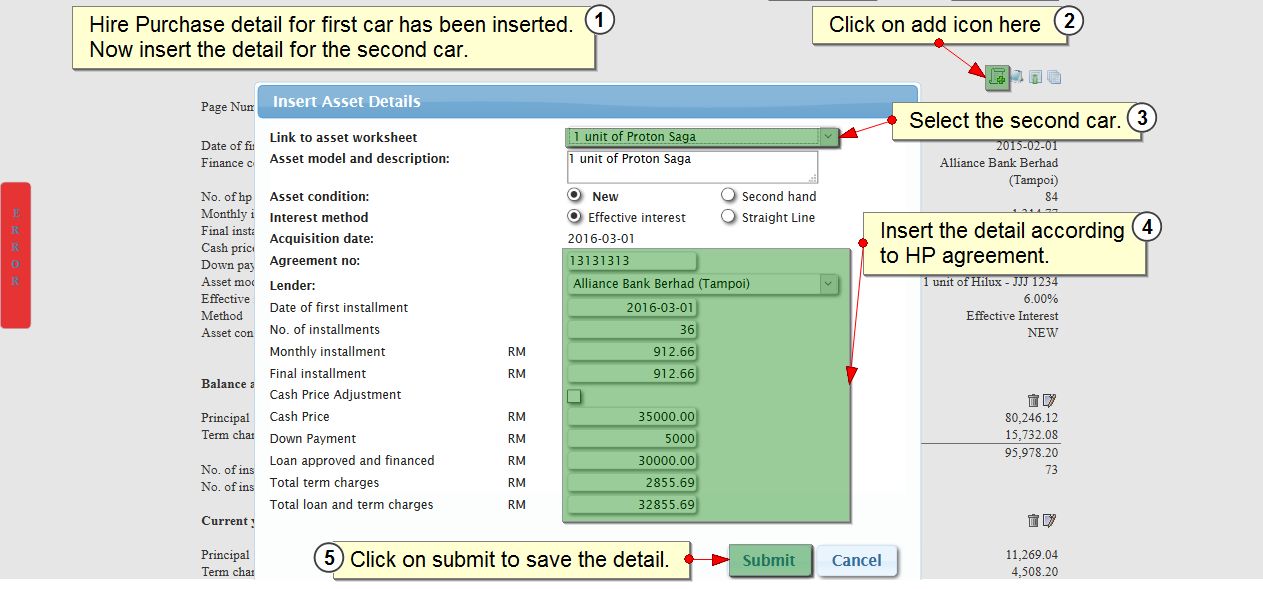1263x589 pixels.
Task: Click the red ERROR side tab
Action: click(15, 255)
